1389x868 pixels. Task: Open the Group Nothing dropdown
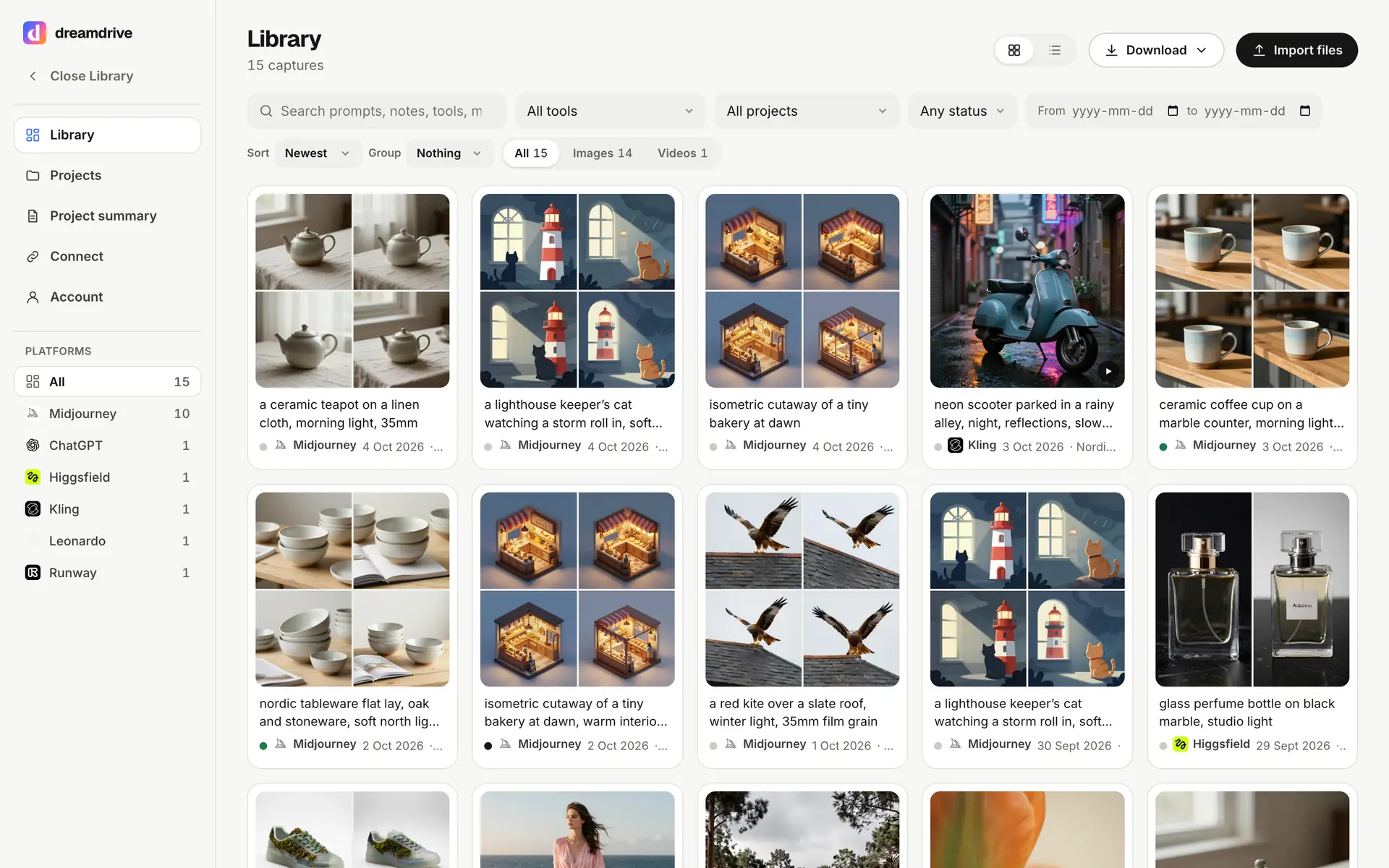pos(449,153)
